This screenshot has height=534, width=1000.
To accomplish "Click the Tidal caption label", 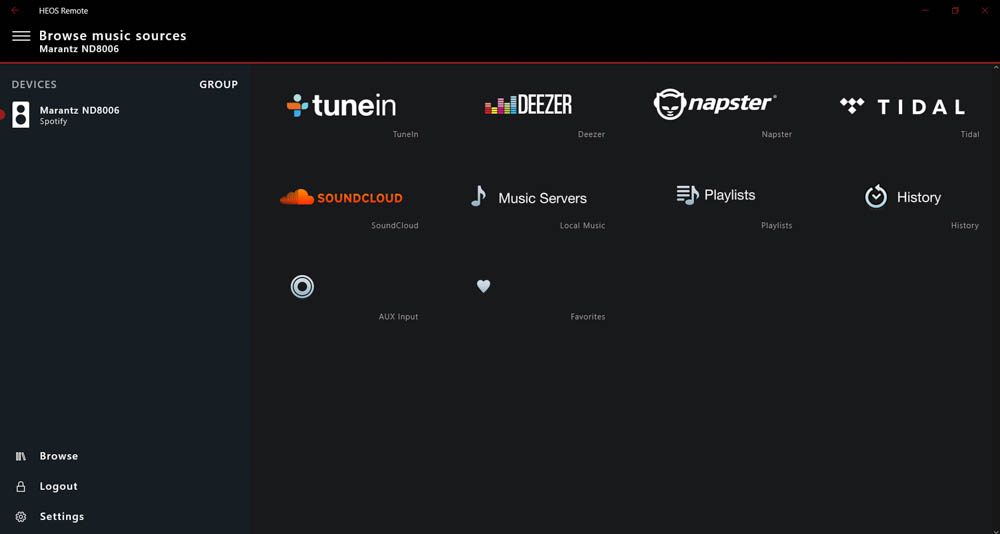I will click(969, 135).
